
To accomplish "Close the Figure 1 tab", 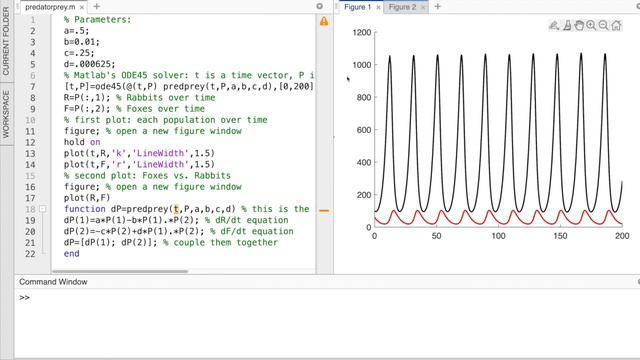I will tap(378, 7).
